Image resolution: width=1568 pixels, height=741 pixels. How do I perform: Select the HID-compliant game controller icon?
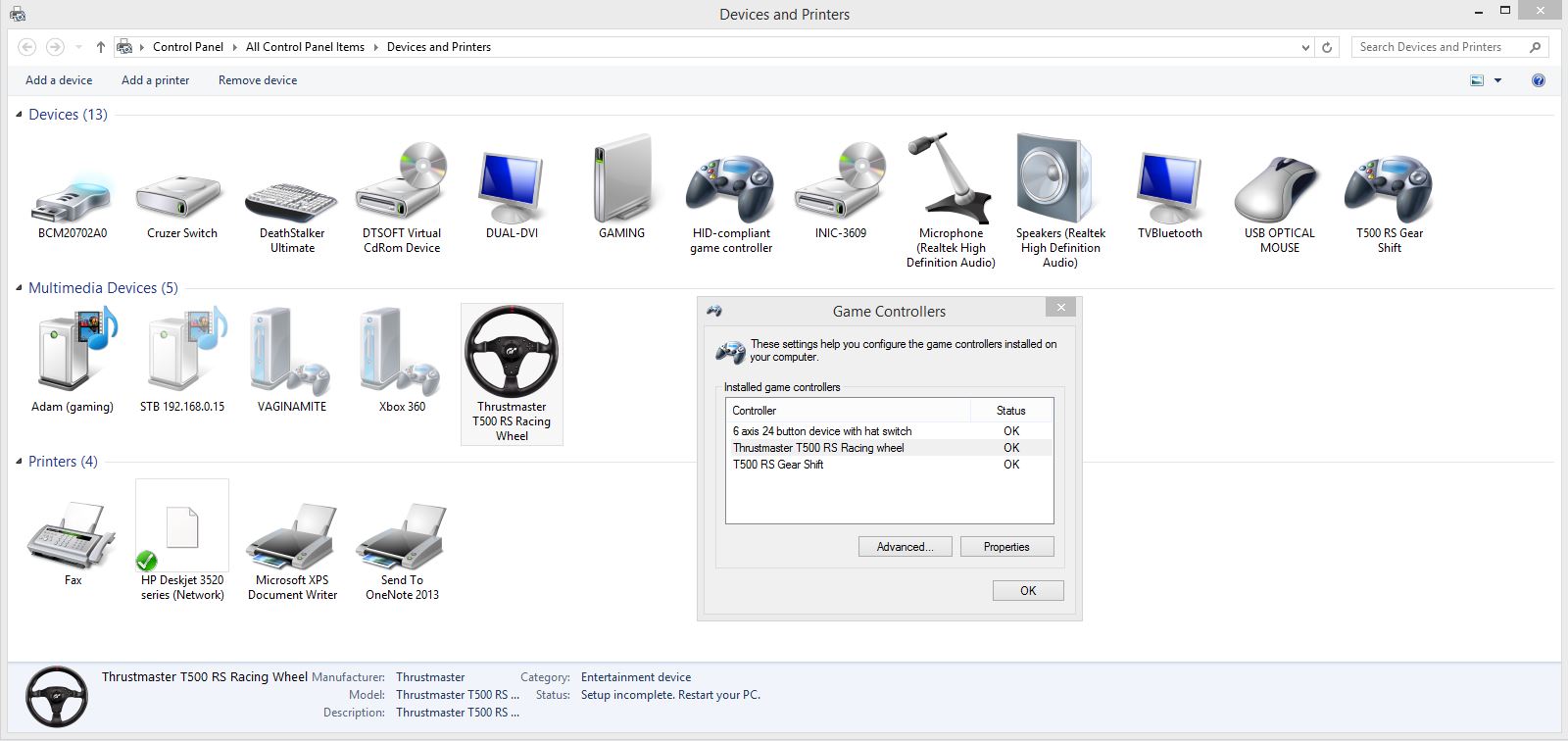pyautogui.click(x=731, y=188)
